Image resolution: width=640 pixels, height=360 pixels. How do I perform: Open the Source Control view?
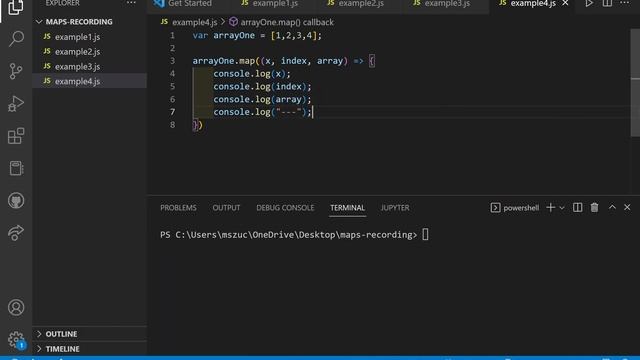pyautogui.click(x=16, y=71)
